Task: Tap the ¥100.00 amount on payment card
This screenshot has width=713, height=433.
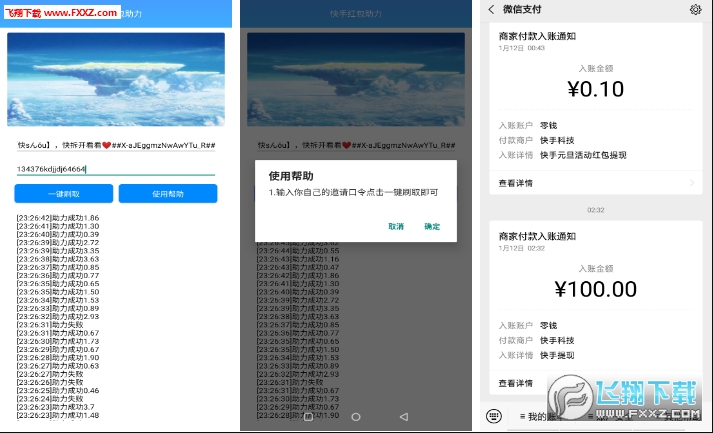Action: [595, 289]
